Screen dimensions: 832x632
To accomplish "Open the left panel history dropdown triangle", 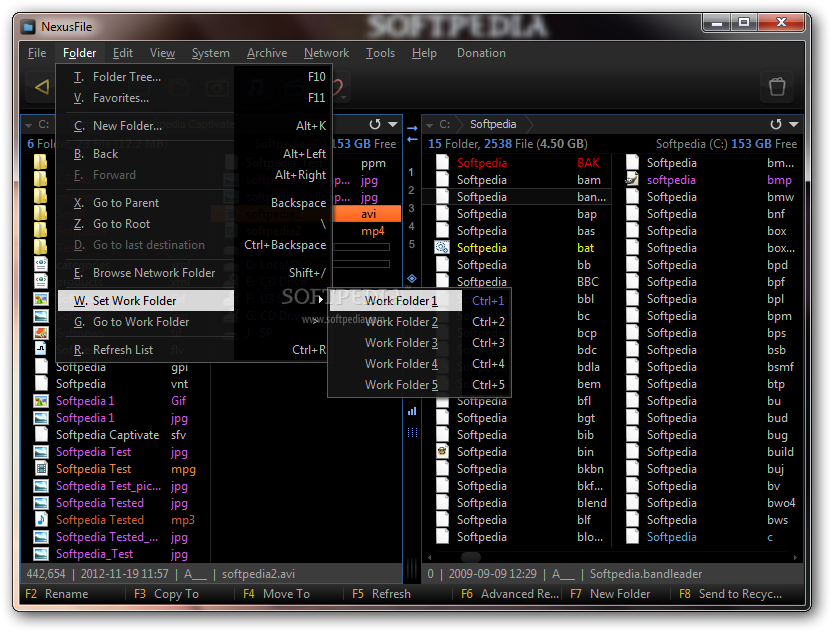I will point(393,124).
